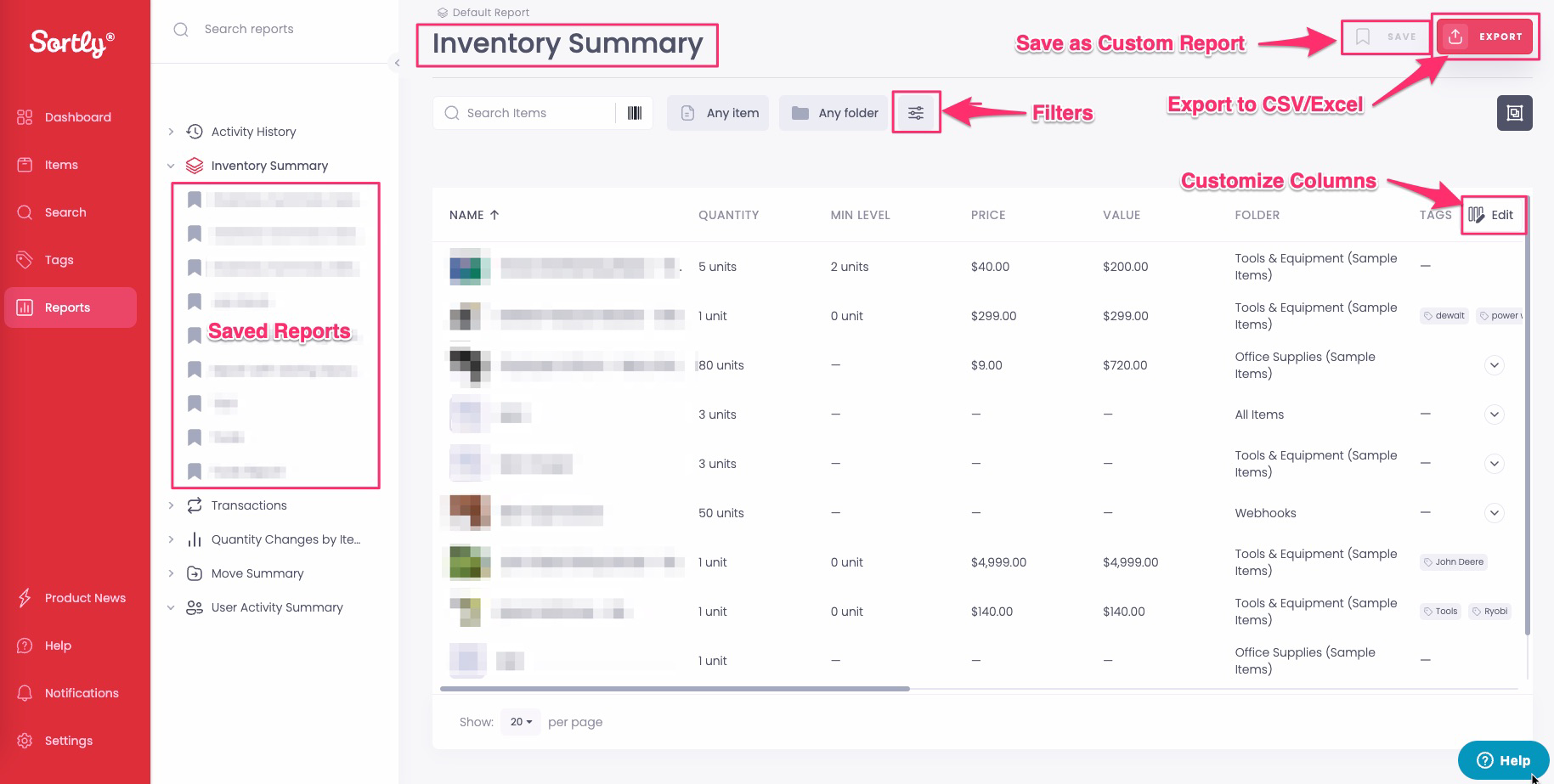Open the per page count dropdown
Screen dimensions: 1554x784
[521, 722]
